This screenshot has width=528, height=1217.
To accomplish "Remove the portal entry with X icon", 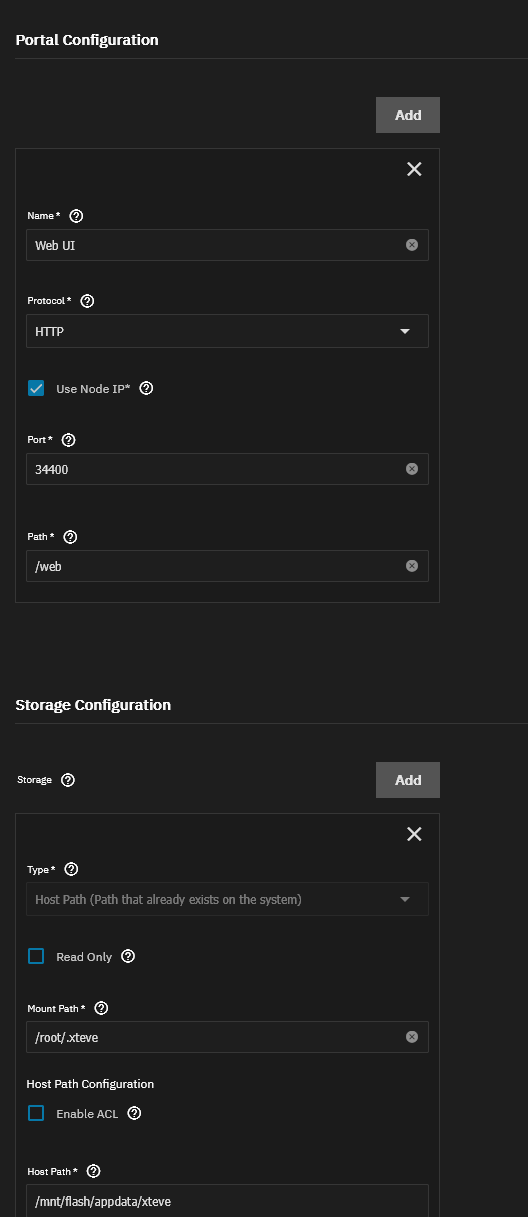I will 414,169.
